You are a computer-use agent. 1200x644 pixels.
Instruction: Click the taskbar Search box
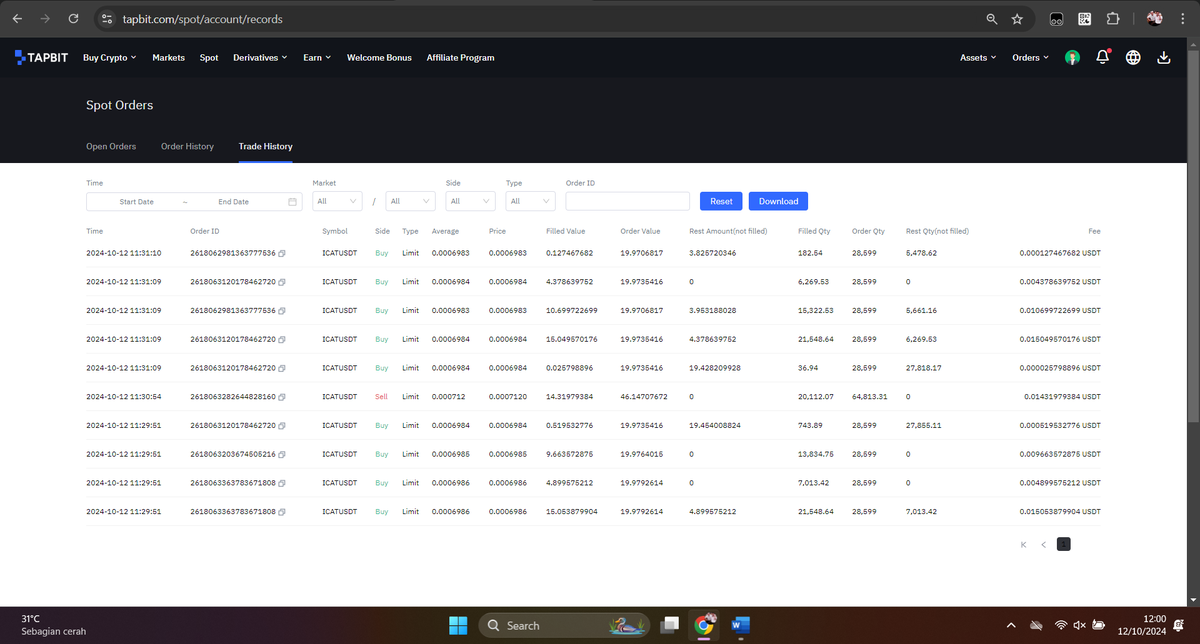(x=564, y=626)
